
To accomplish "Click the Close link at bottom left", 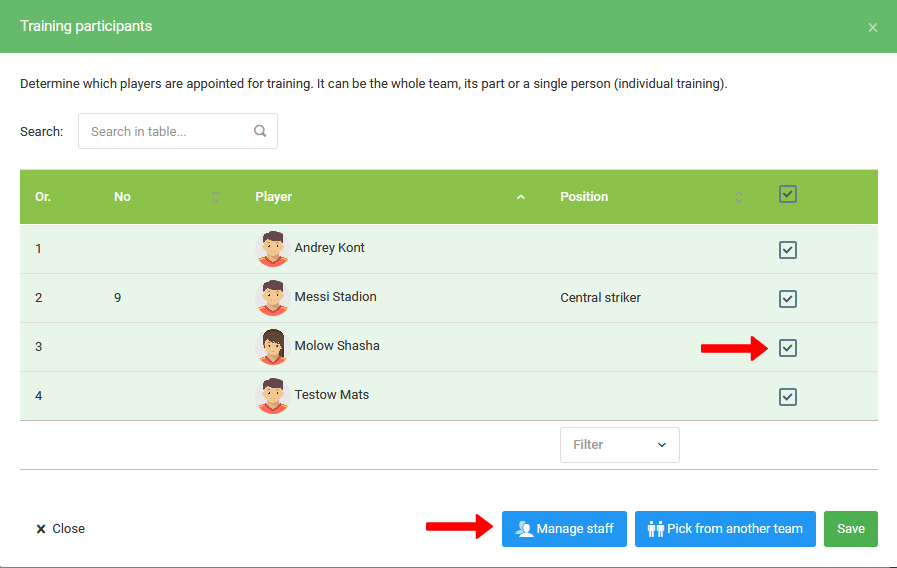I will [x=61, y=529].
